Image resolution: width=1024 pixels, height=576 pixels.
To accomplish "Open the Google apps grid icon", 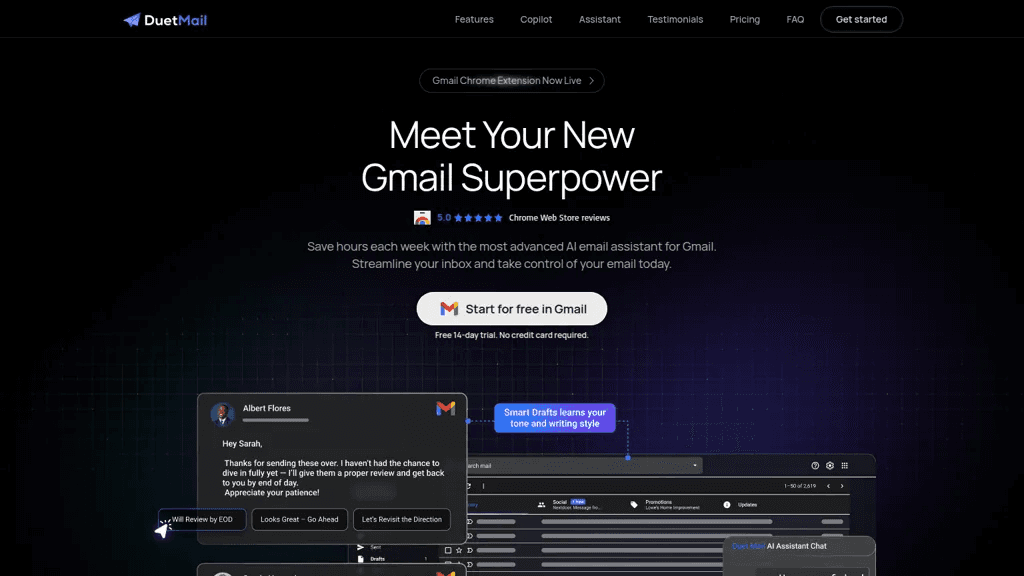I will point(844,466).
